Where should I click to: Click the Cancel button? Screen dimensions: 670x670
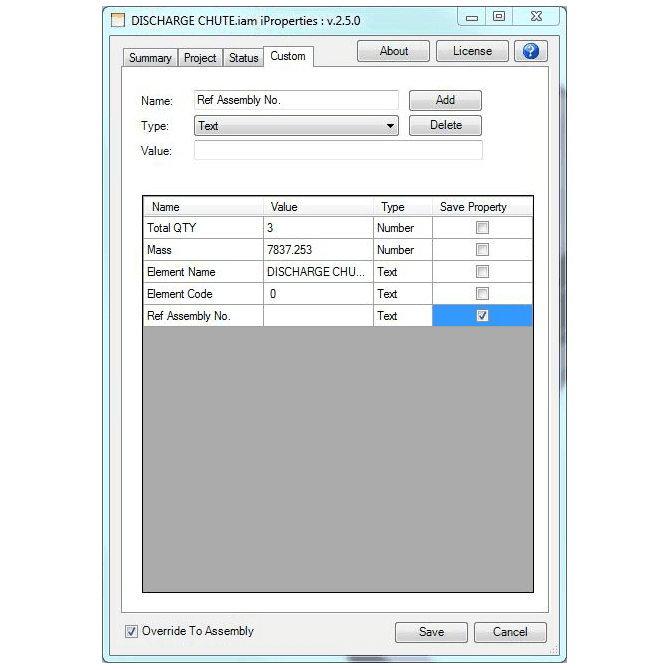pyautogui.click(x=510, y=632)
